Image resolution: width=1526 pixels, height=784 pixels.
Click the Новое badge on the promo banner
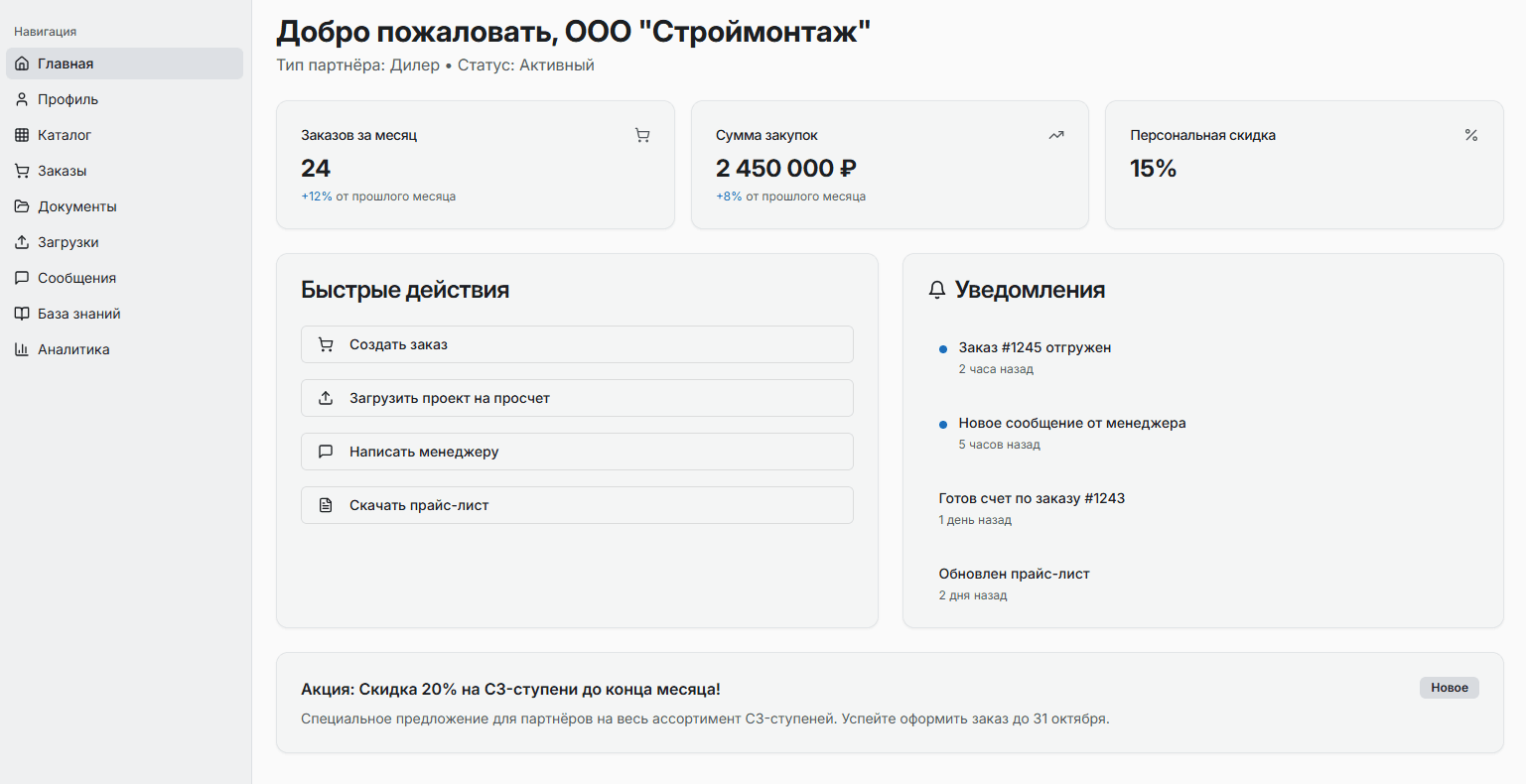pos(1449,688)
